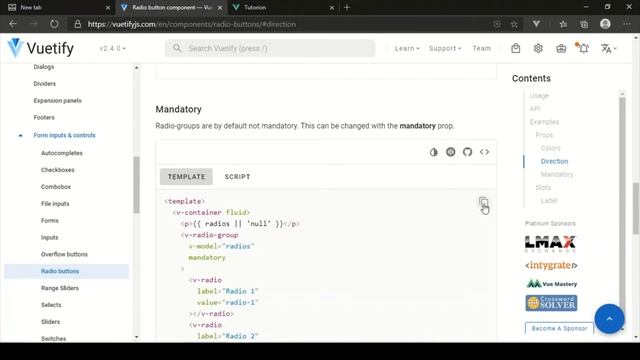Copy the template code snippet
Viewport: 640px width, 360px height.
[x=483, y=202]
